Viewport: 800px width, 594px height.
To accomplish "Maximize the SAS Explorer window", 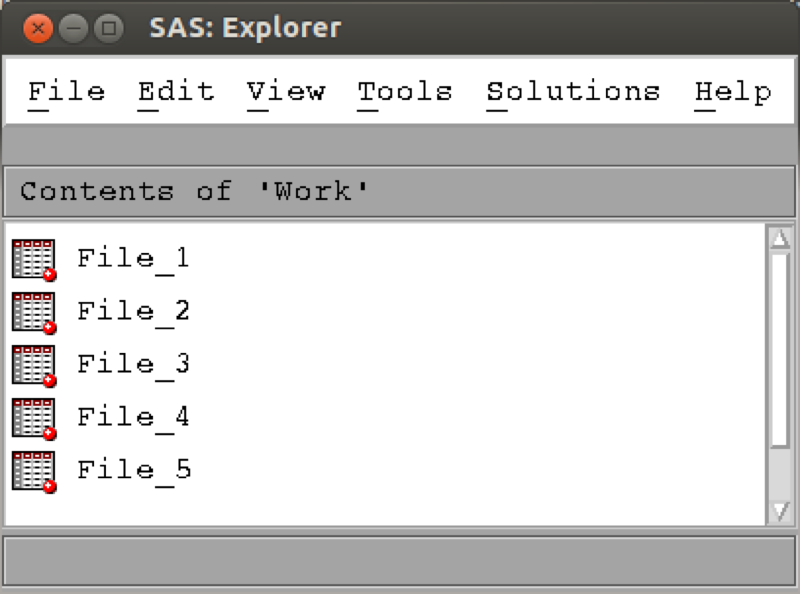I will 109,28.
